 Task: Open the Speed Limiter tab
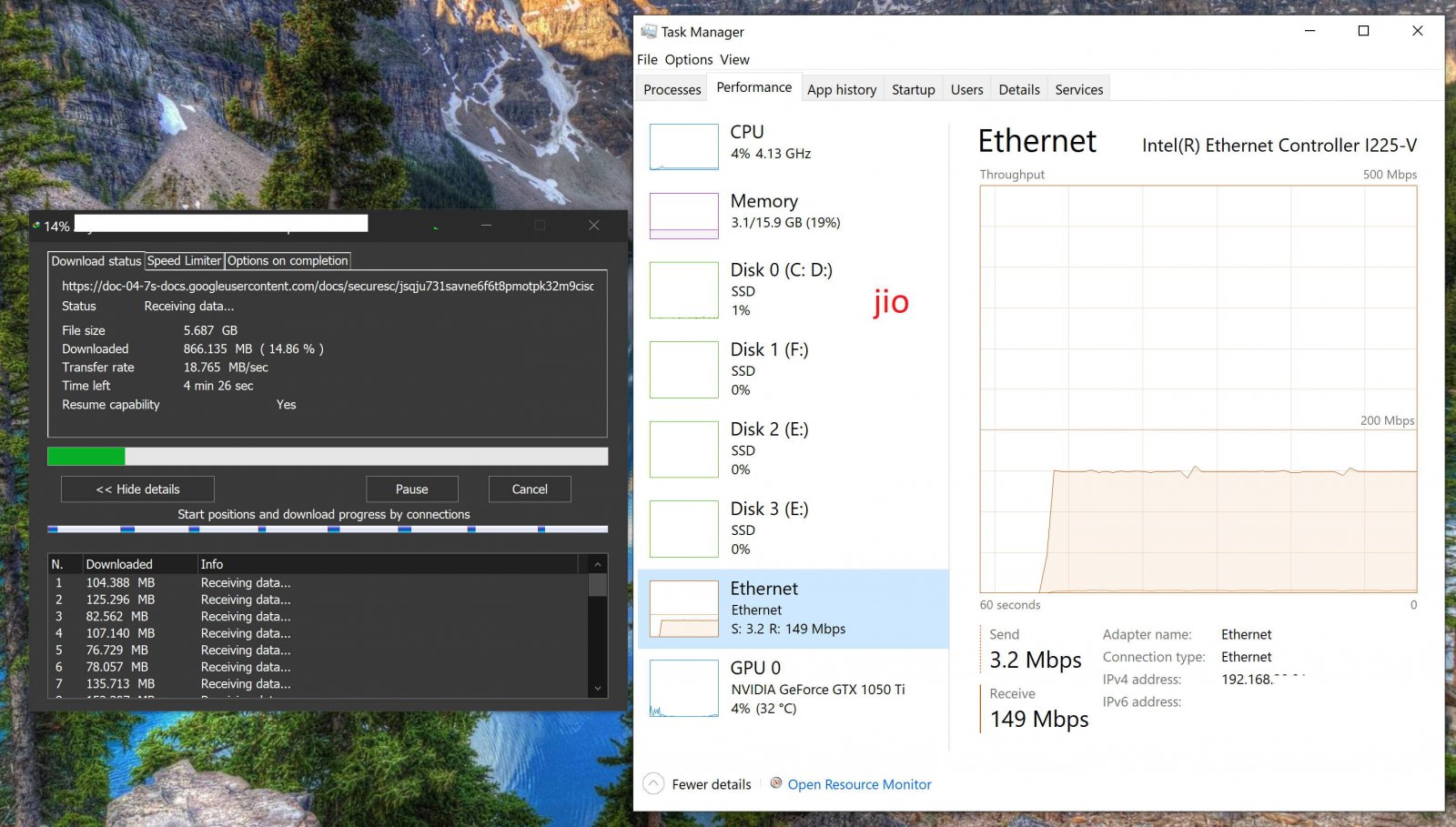coord(184,261)
